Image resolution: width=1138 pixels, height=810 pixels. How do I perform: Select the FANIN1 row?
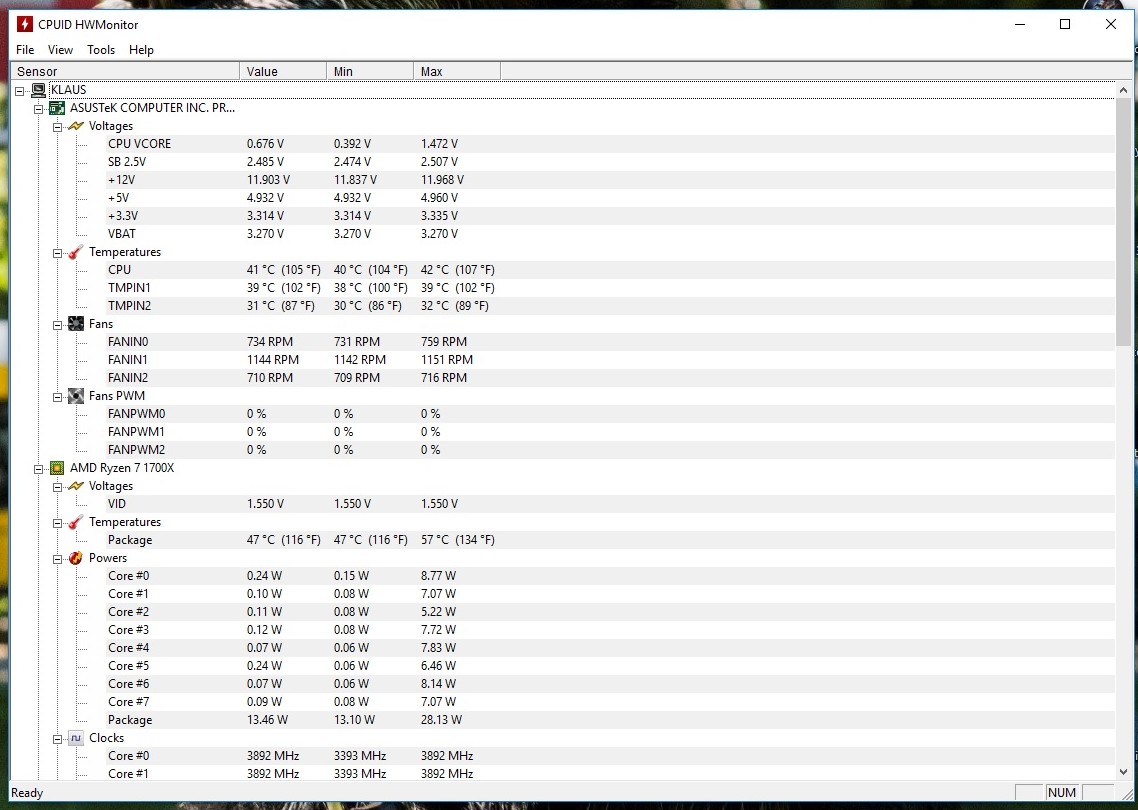pos(610,359)
